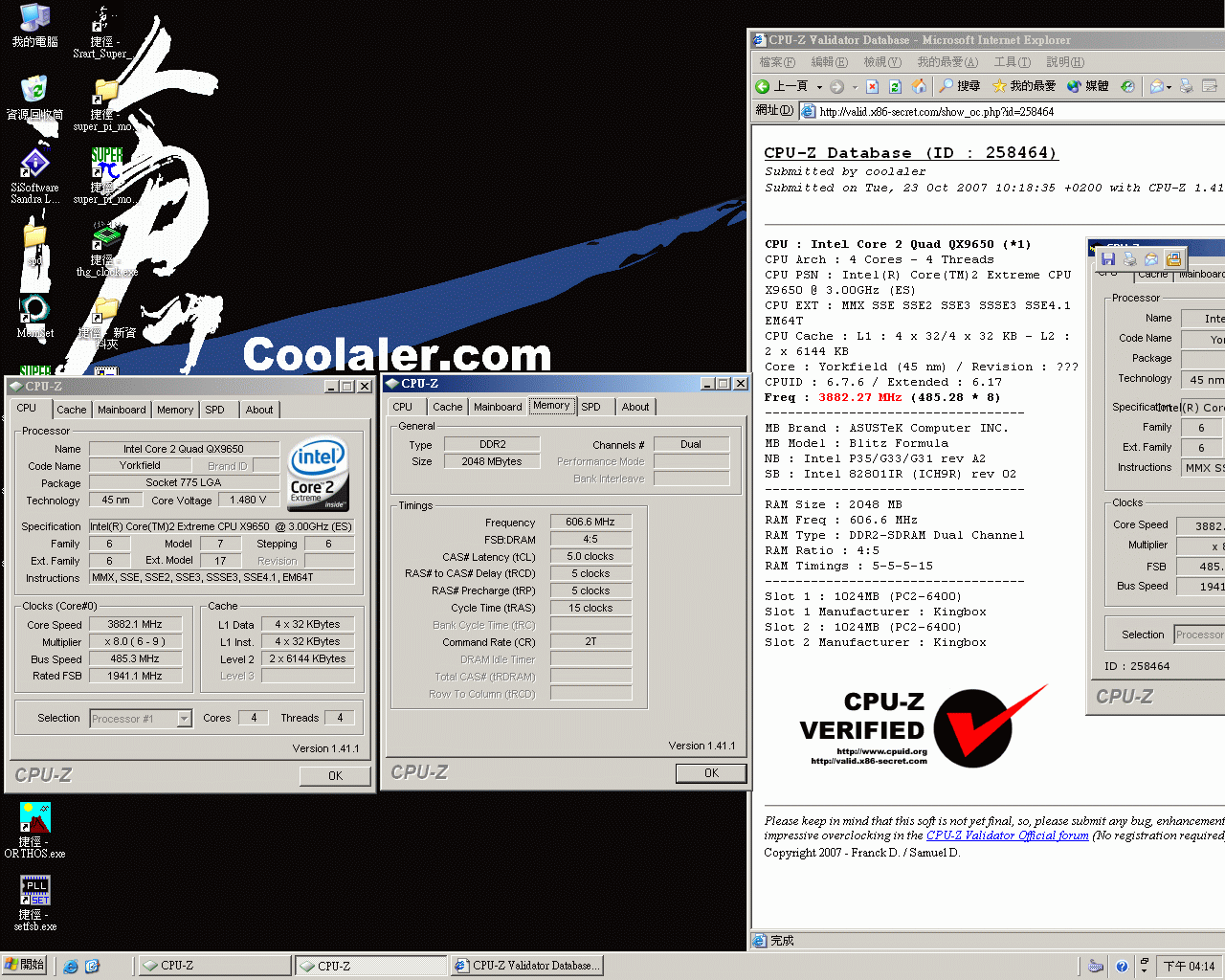Click OK in the middle Memory CPU-Z window

[711, 773]
